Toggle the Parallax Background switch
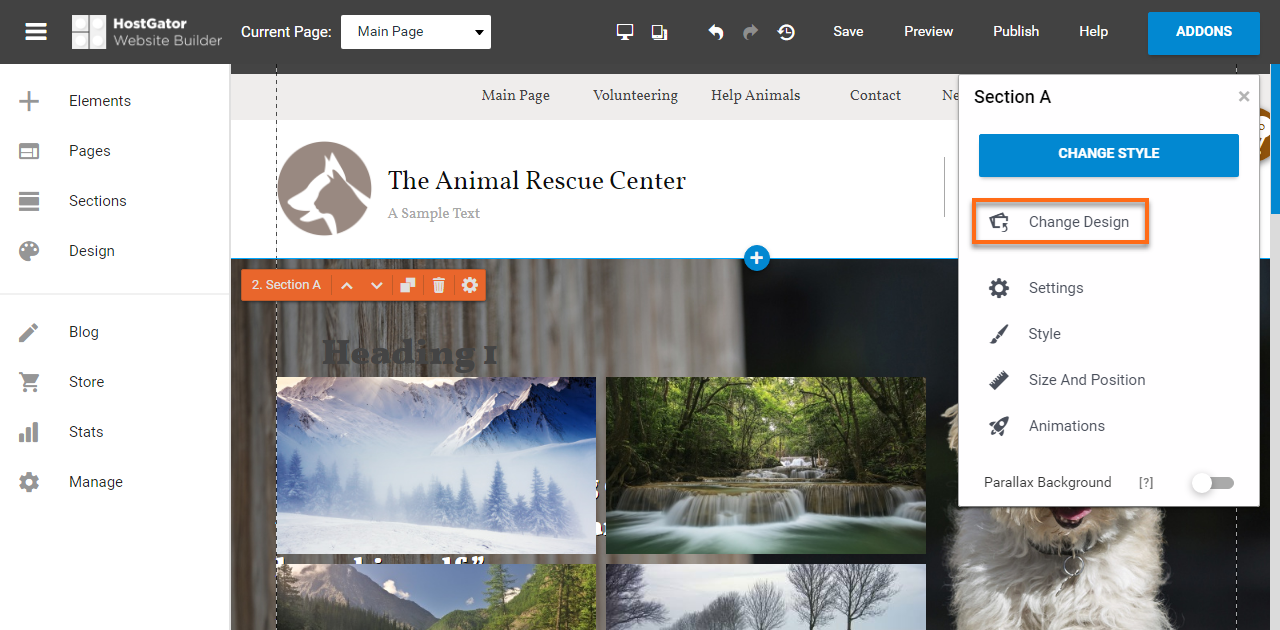Screen dimensions: 1280x630 pyautogui.click(x=1212, y=483)
